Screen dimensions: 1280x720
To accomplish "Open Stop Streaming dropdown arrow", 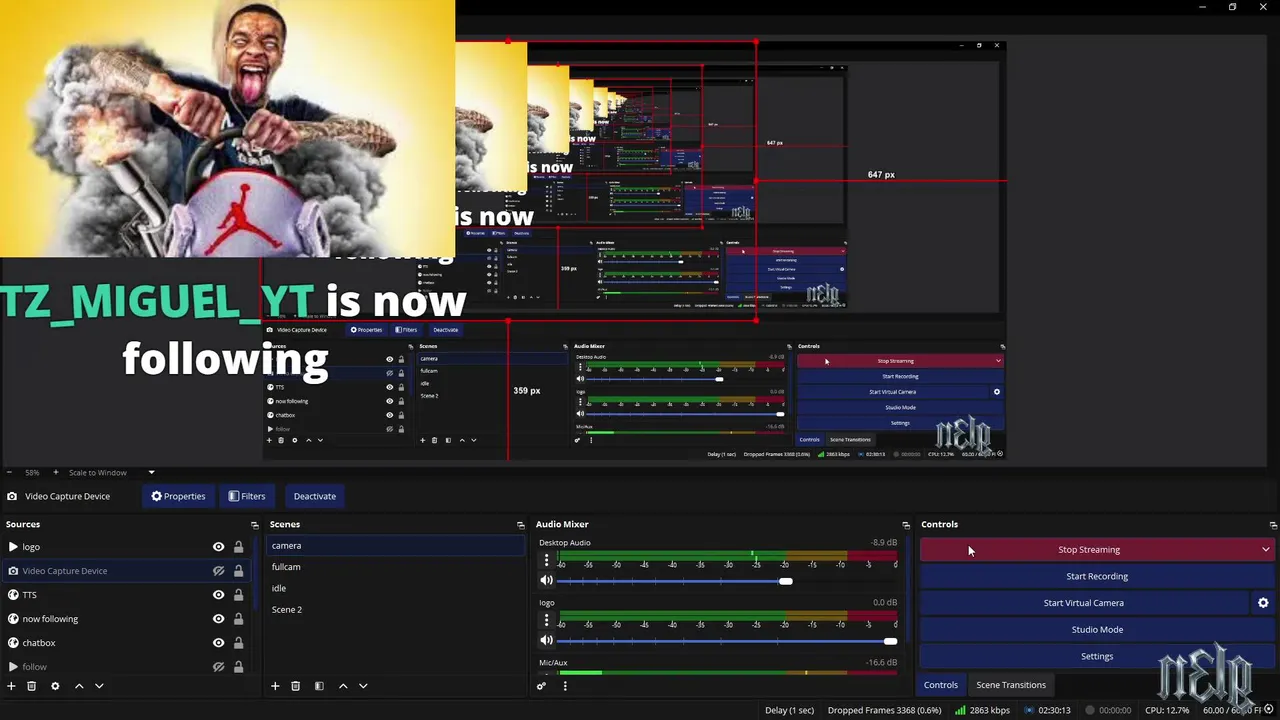I will (x=1266, y=550).
